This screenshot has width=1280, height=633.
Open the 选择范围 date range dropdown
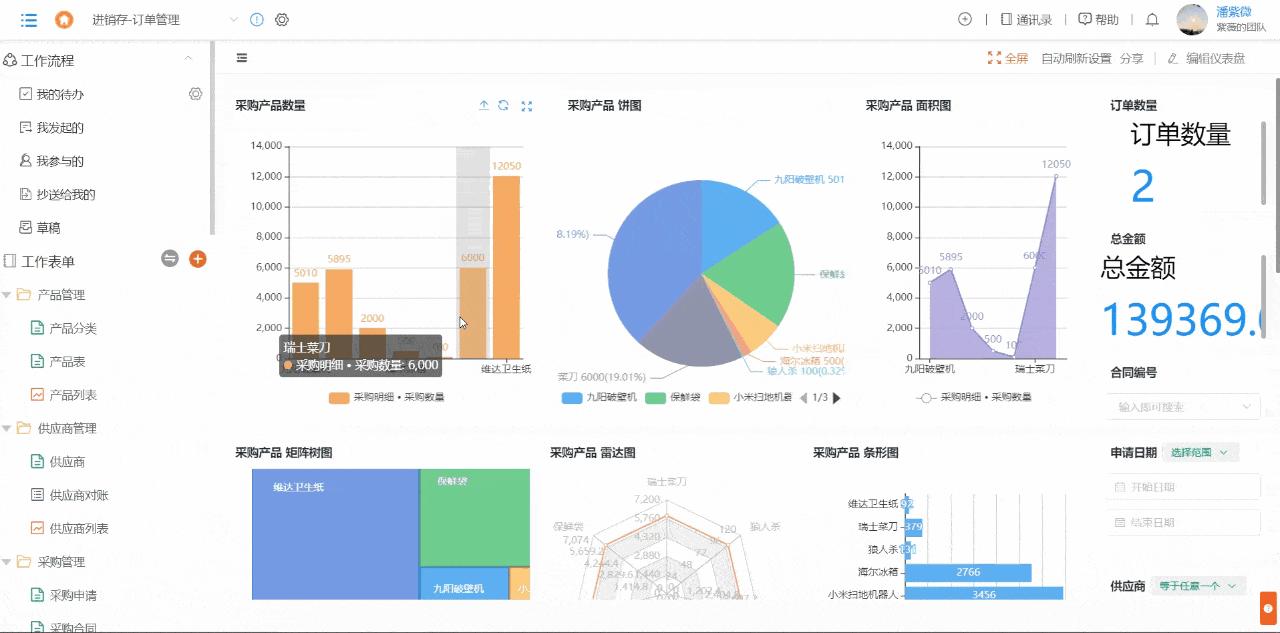tap(1199, 452)
